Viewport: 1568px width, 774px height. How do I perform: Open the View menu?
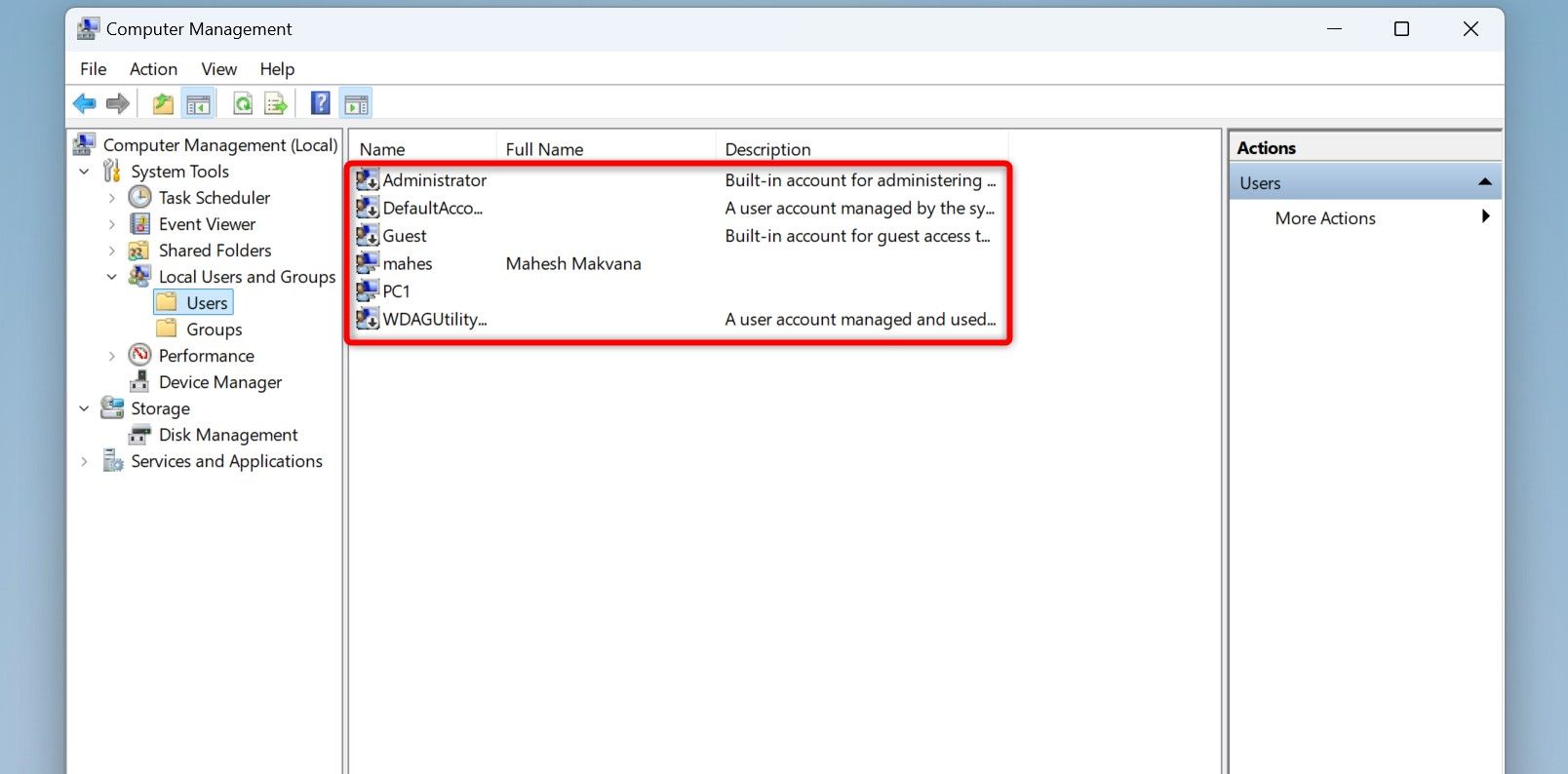coord(219,69)
